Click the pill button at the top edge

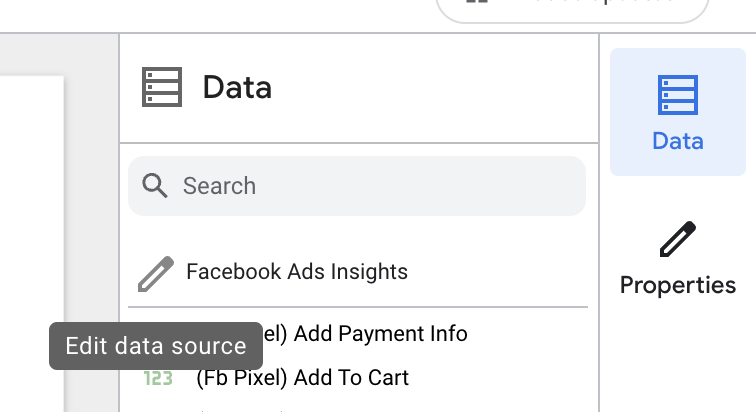coord(571,8)
